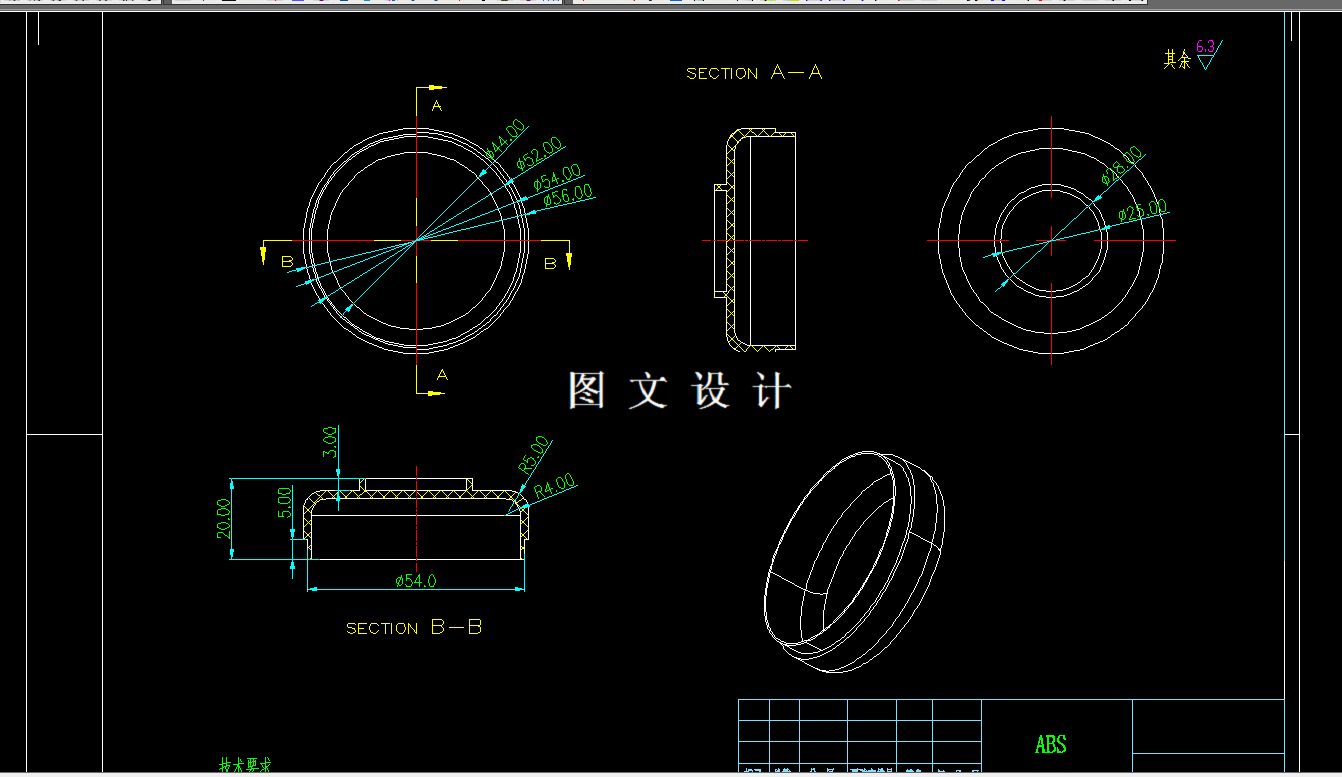The width and height of the screenshot is (1342, 777).
Task: Click the 其余 roughness note text
Action: 1177,60
